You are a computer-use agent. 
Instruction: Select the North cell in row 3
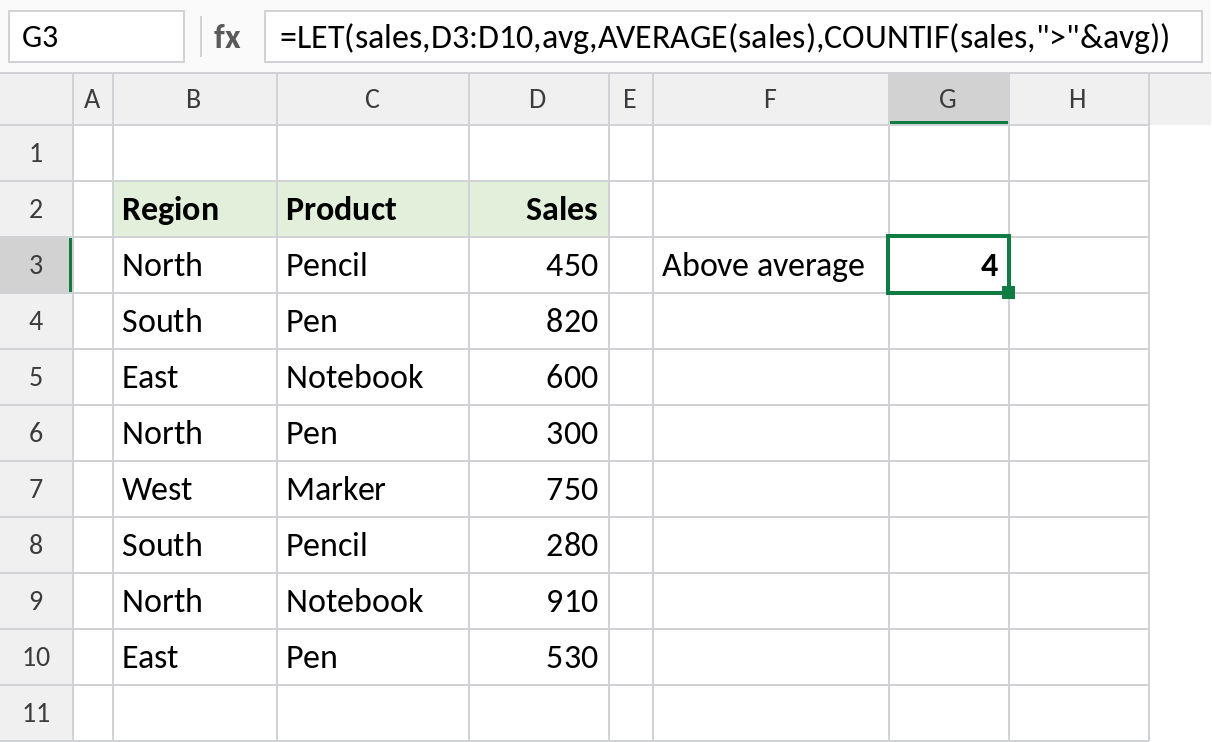(195, 265)
